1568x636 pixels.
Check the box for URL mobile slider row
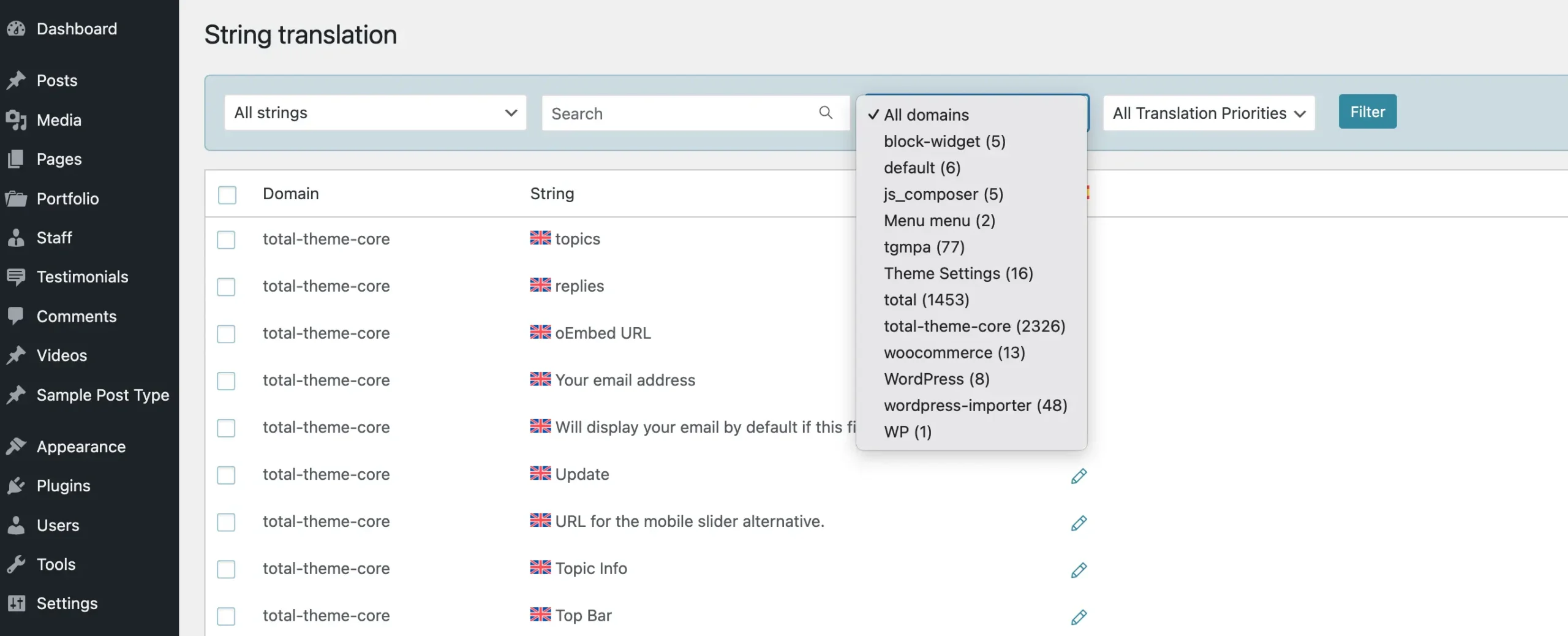click(226, 523)
